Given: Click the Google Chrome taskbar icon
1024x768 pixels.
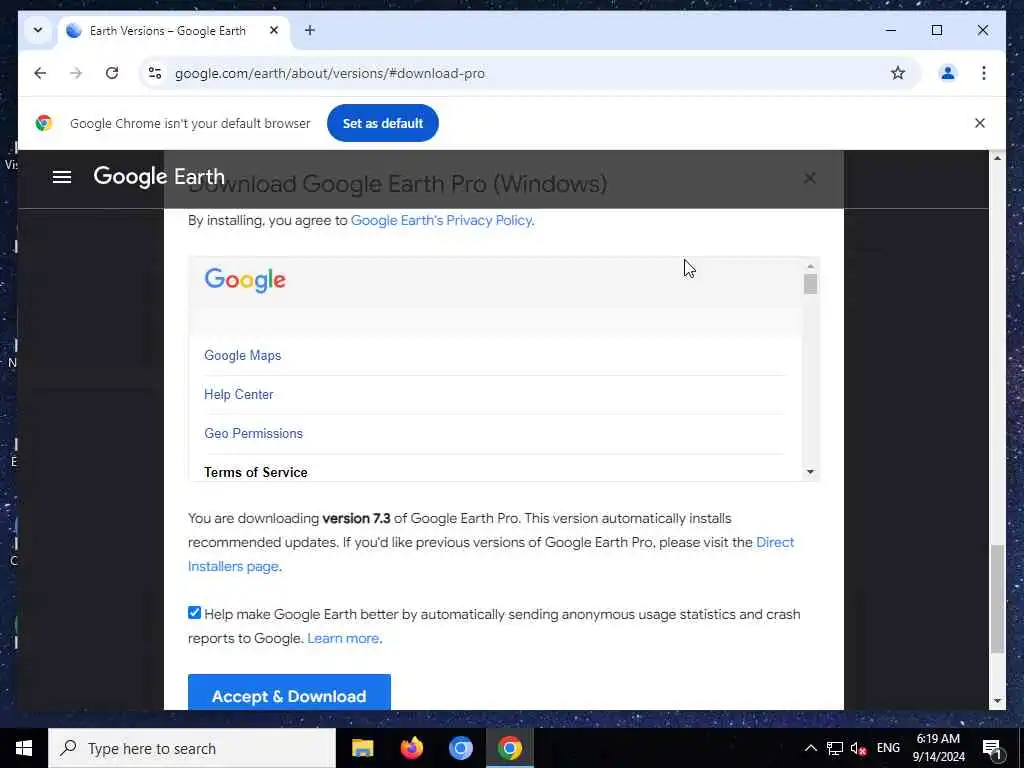Looking at the screenshot, I should [509, 748].
